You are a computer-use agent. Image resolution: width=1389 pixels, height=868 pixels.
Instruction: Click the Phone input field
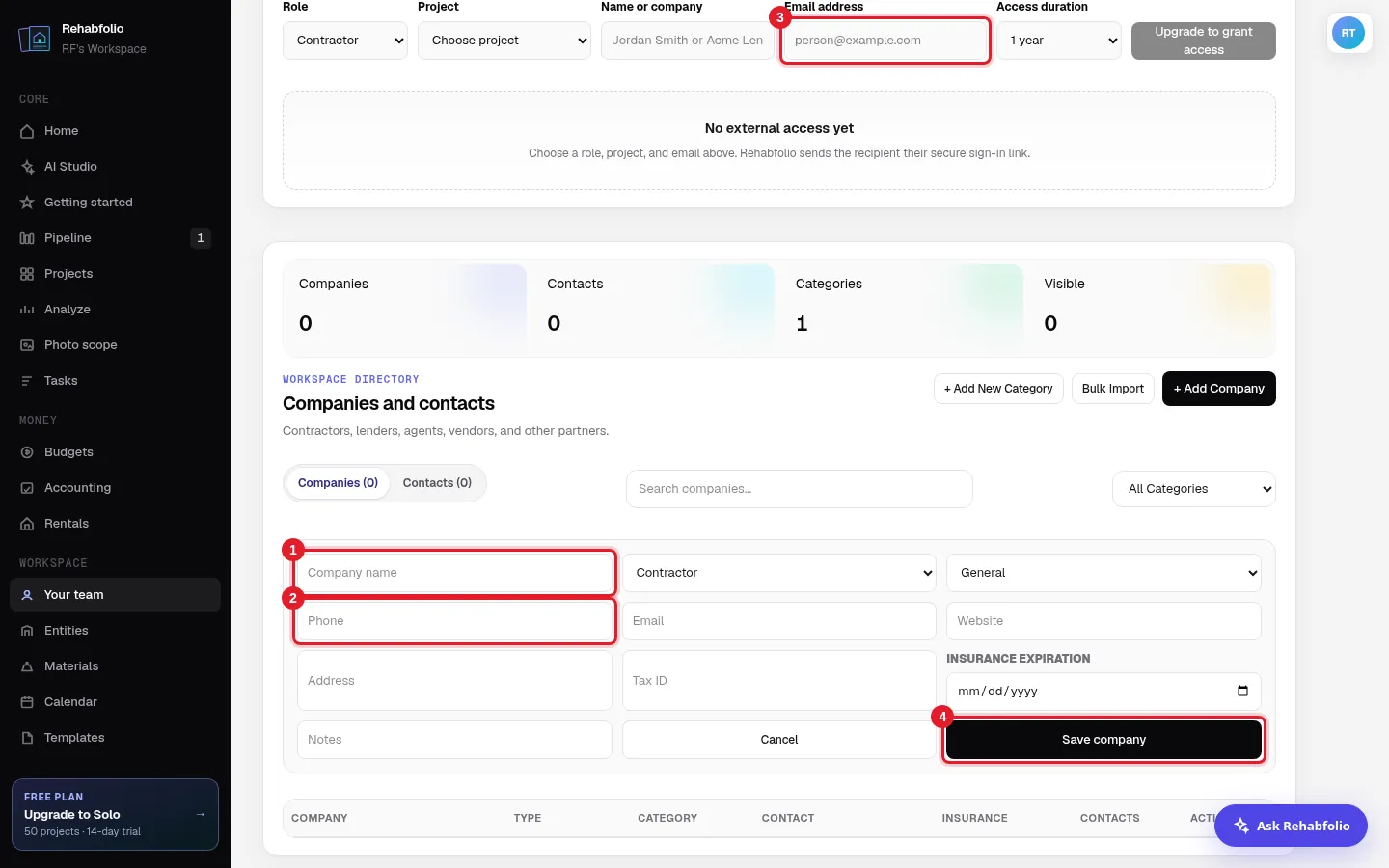coord(454,621)
